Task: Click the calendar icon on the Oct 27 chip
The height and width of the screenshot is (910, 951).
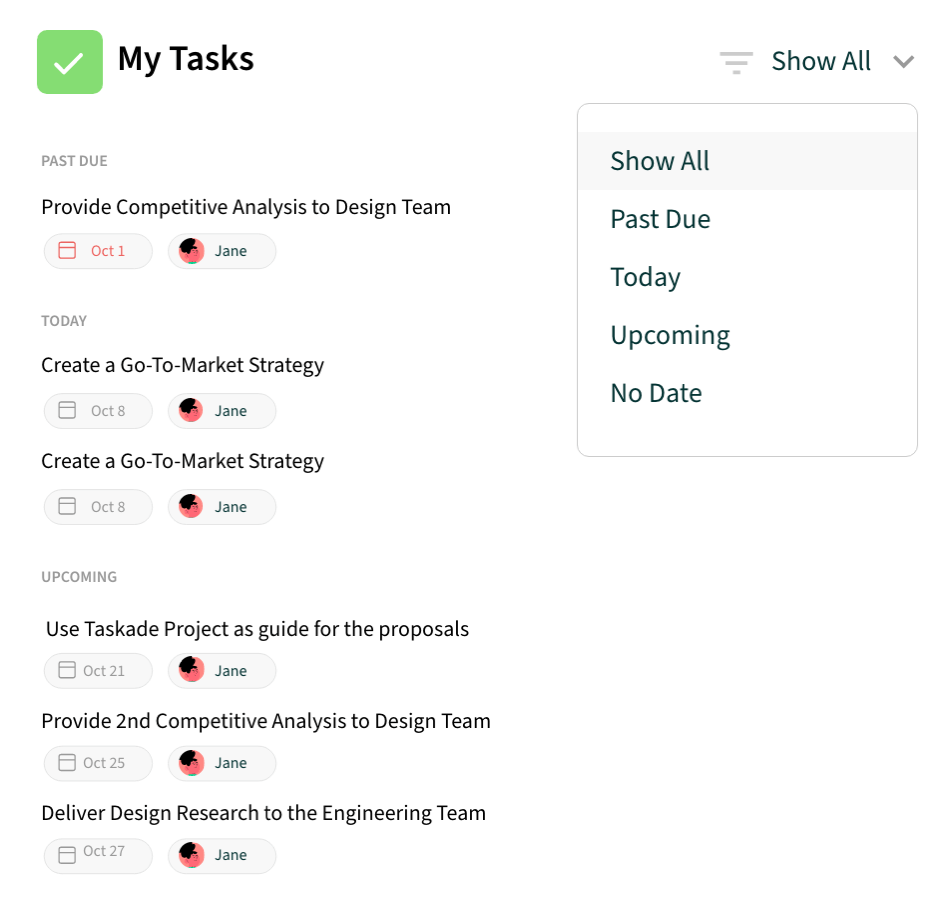Action: 67,855
